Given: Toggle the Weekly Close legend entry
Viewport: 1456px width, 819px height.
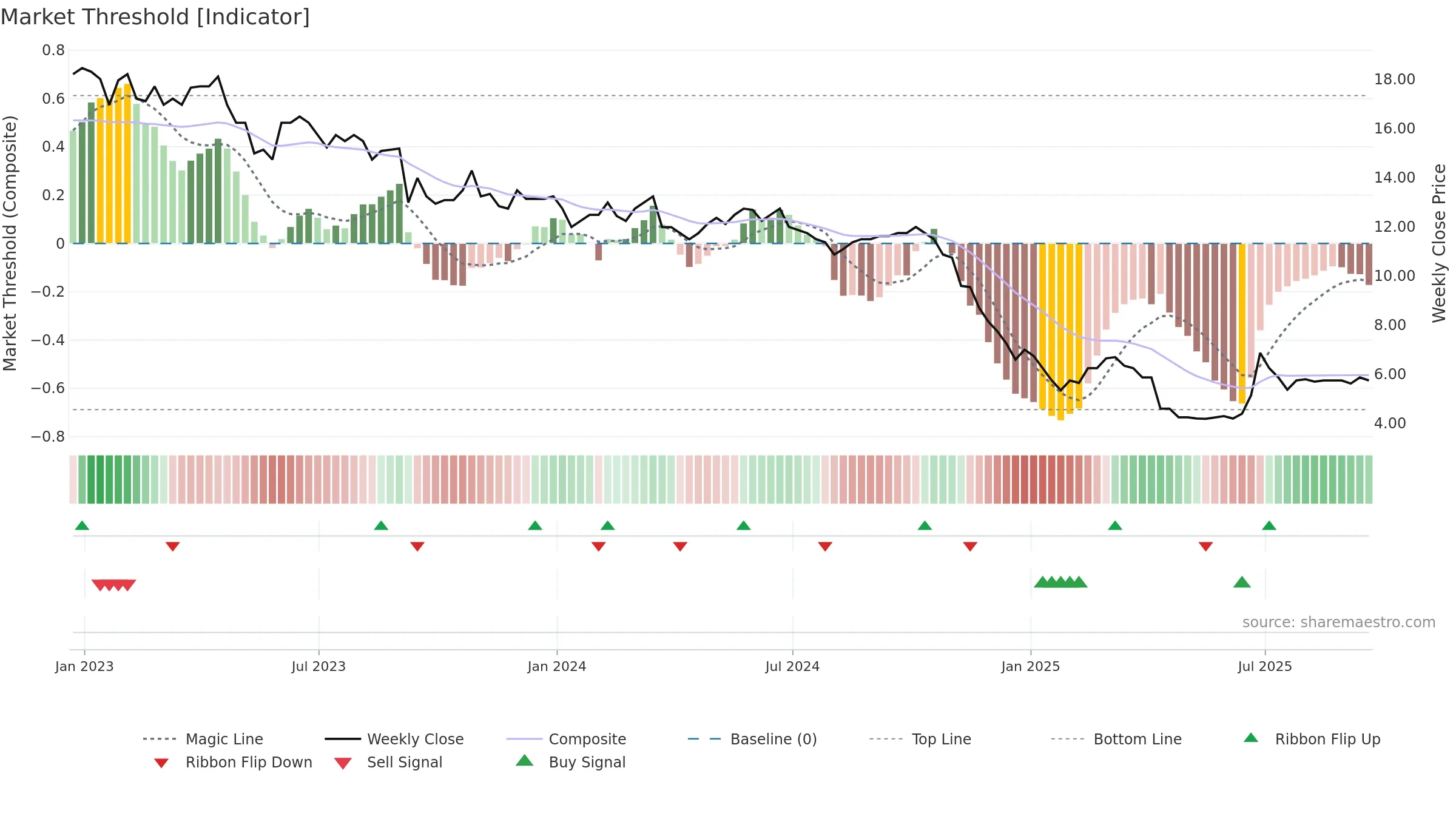Looking at the screenshot, I should tap(394, 739).
